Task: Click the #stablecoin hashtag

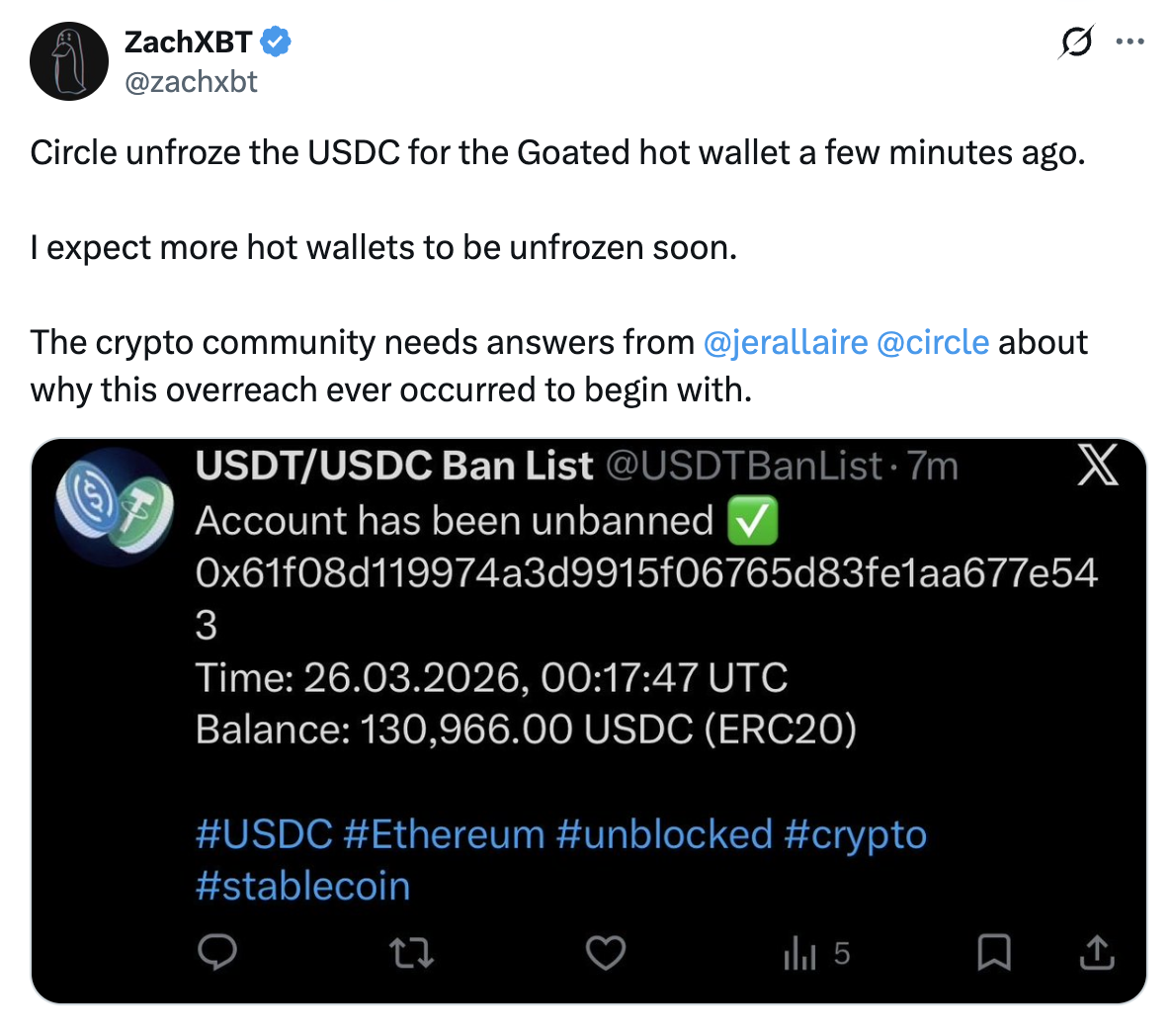Action: [302, 886]
